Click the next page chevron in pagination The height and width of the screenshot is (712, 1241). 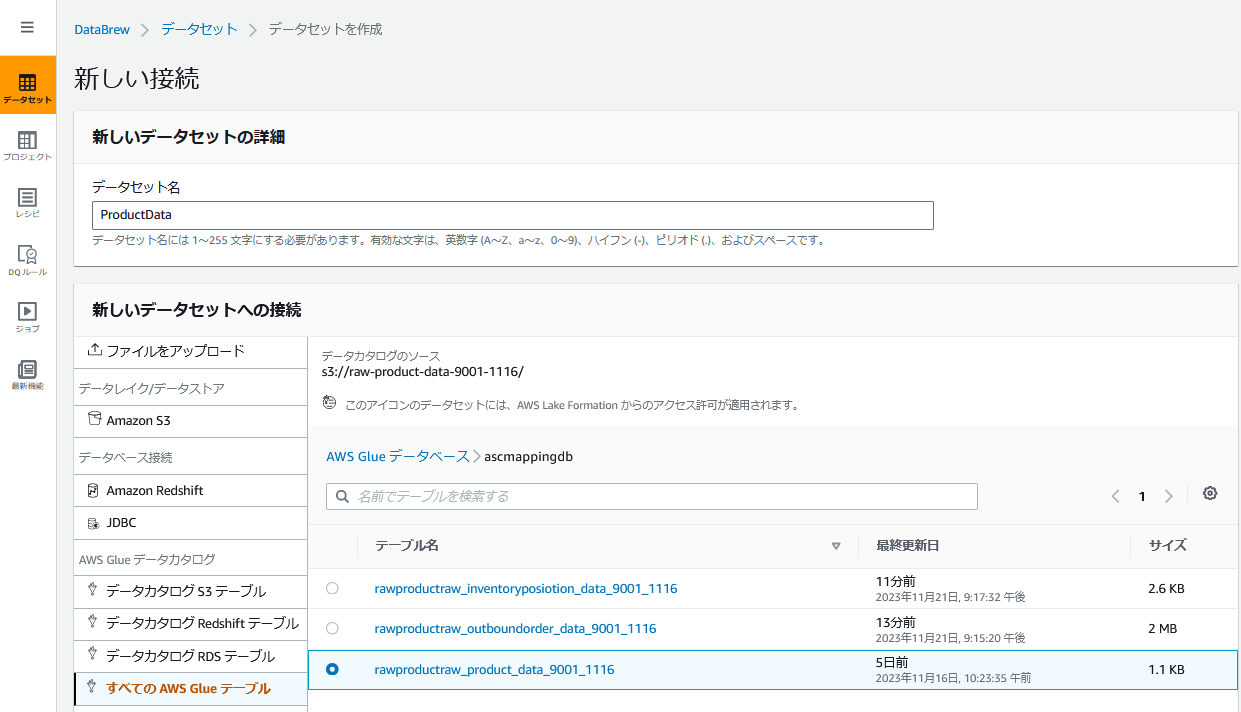pos(1168,495)
